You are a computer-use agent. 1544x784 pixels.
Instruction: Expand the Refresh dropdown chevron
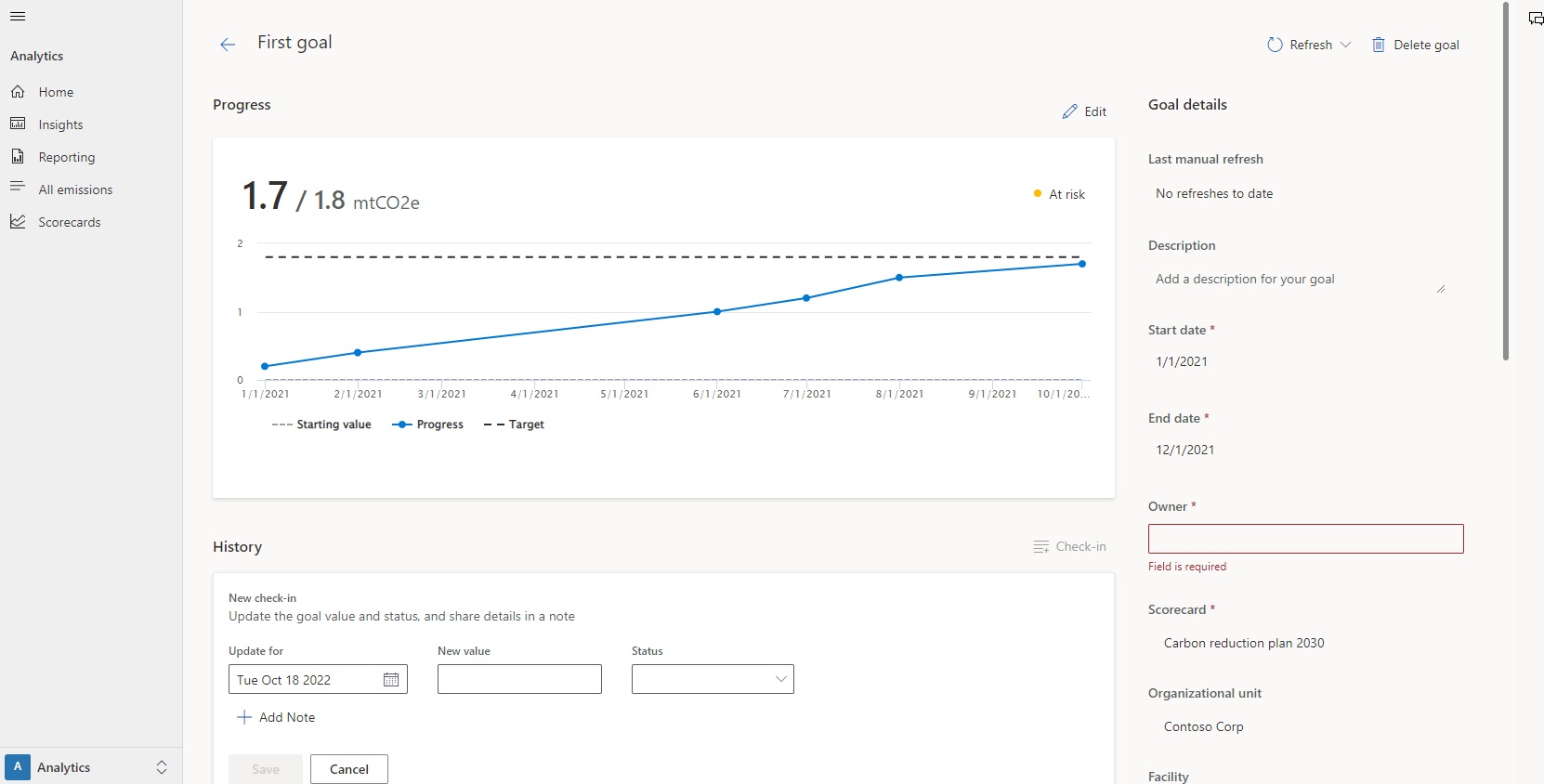1345,45
